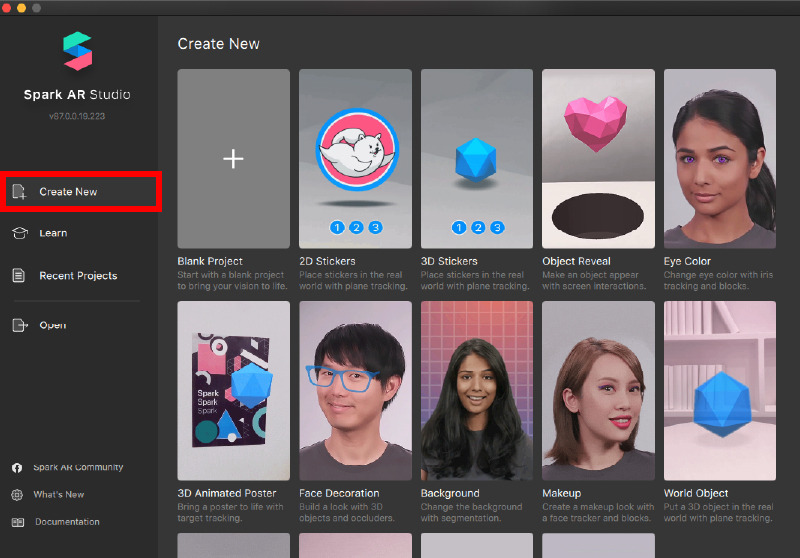This screenshot has height=558, width=800.
Task: Choose Open to browse a project
Action: 53,325
